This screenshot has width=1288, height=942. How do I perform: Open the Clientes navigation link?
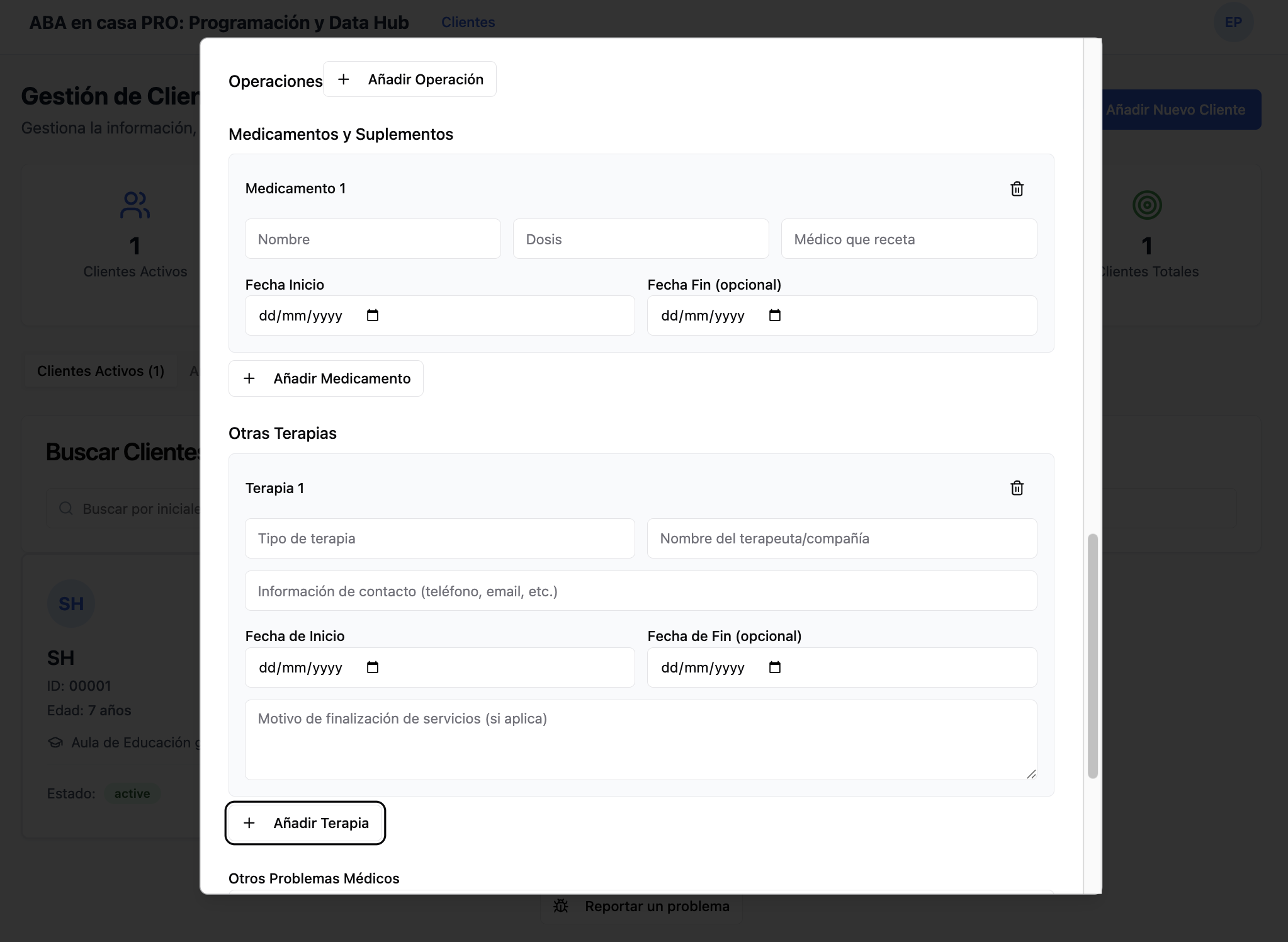tap(468, 23)
